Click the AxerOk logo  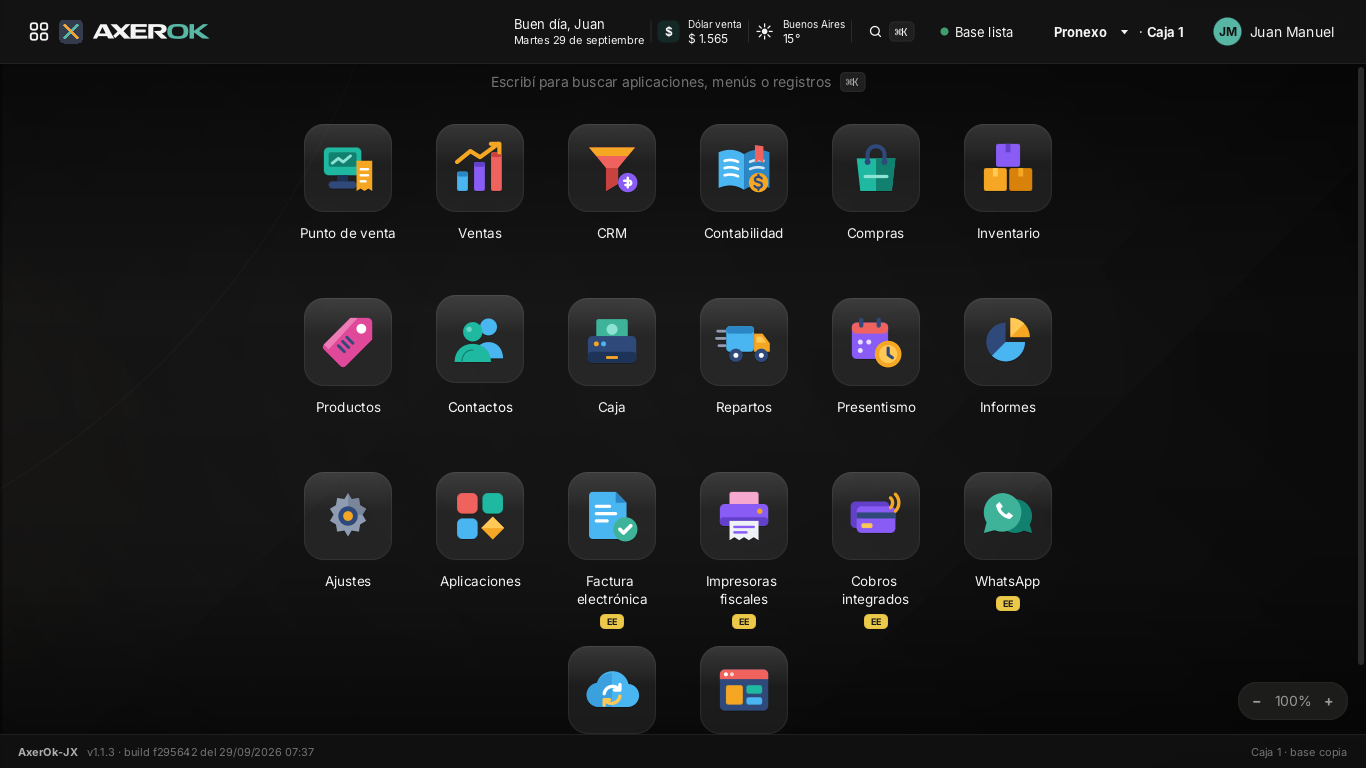pos(134,32)
